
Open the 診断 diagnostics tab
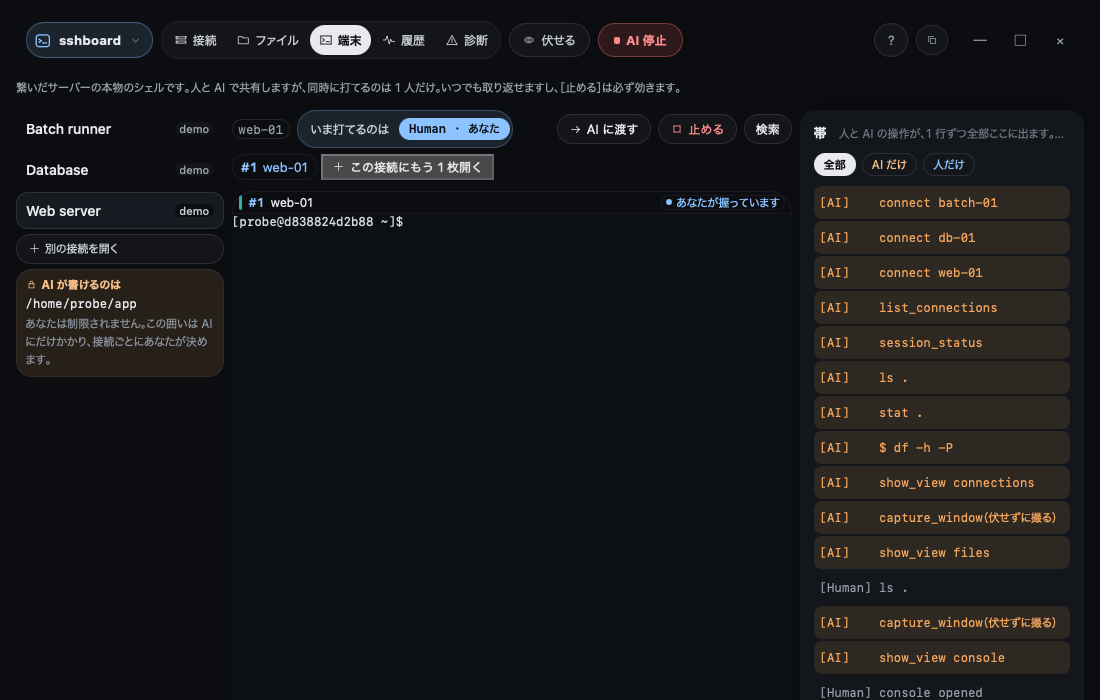(467, 40)
